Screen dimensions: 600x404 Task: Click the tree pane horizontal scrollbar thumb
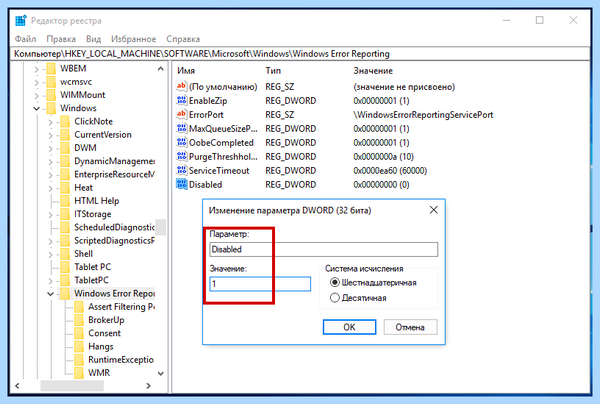72,386
